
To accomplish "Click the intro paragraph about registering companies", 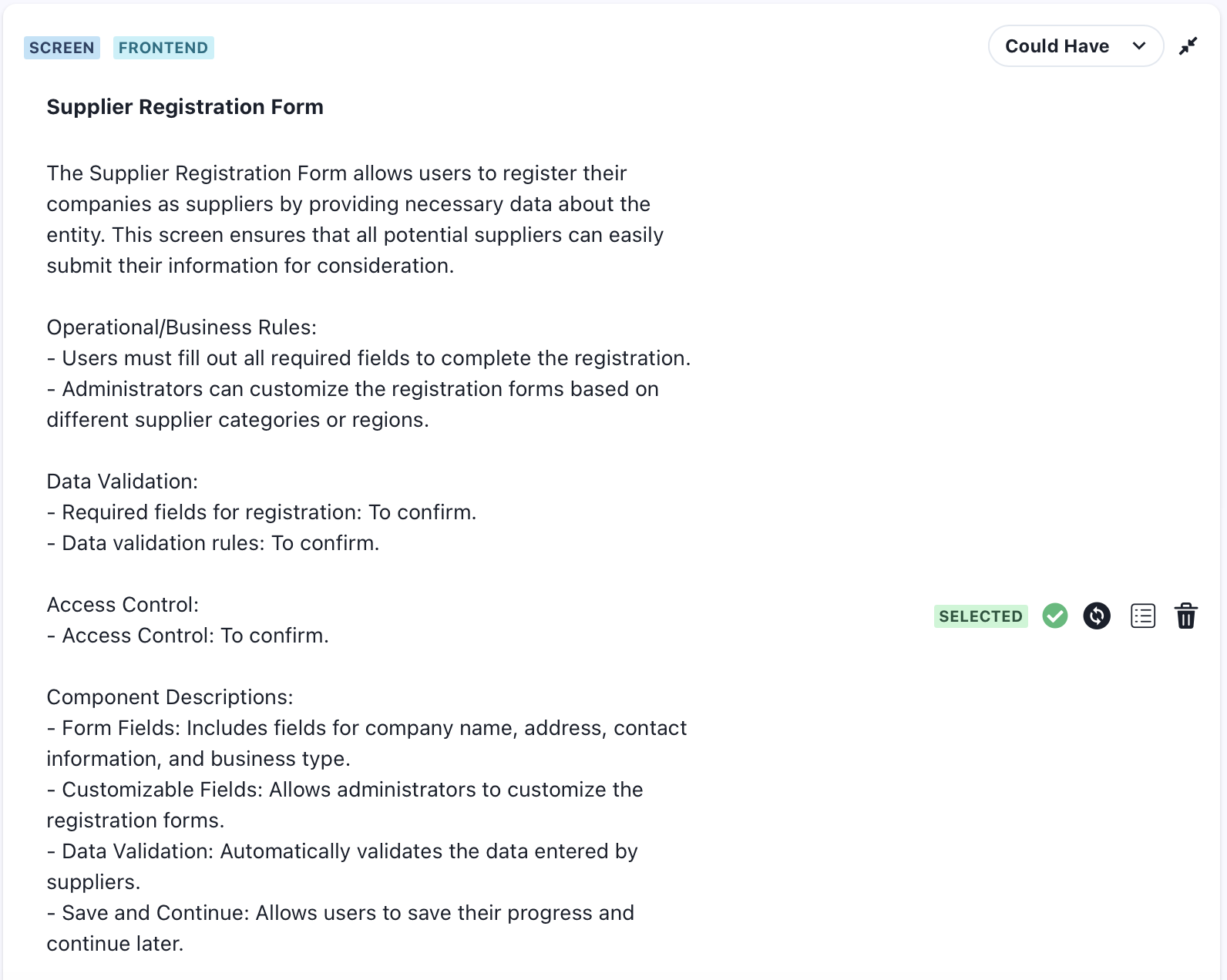I will pos(355,220).
